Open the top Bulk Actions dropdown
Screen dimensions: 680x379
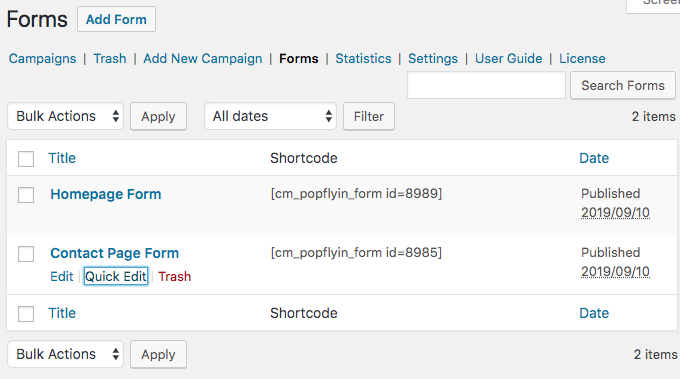click(65, 116)
